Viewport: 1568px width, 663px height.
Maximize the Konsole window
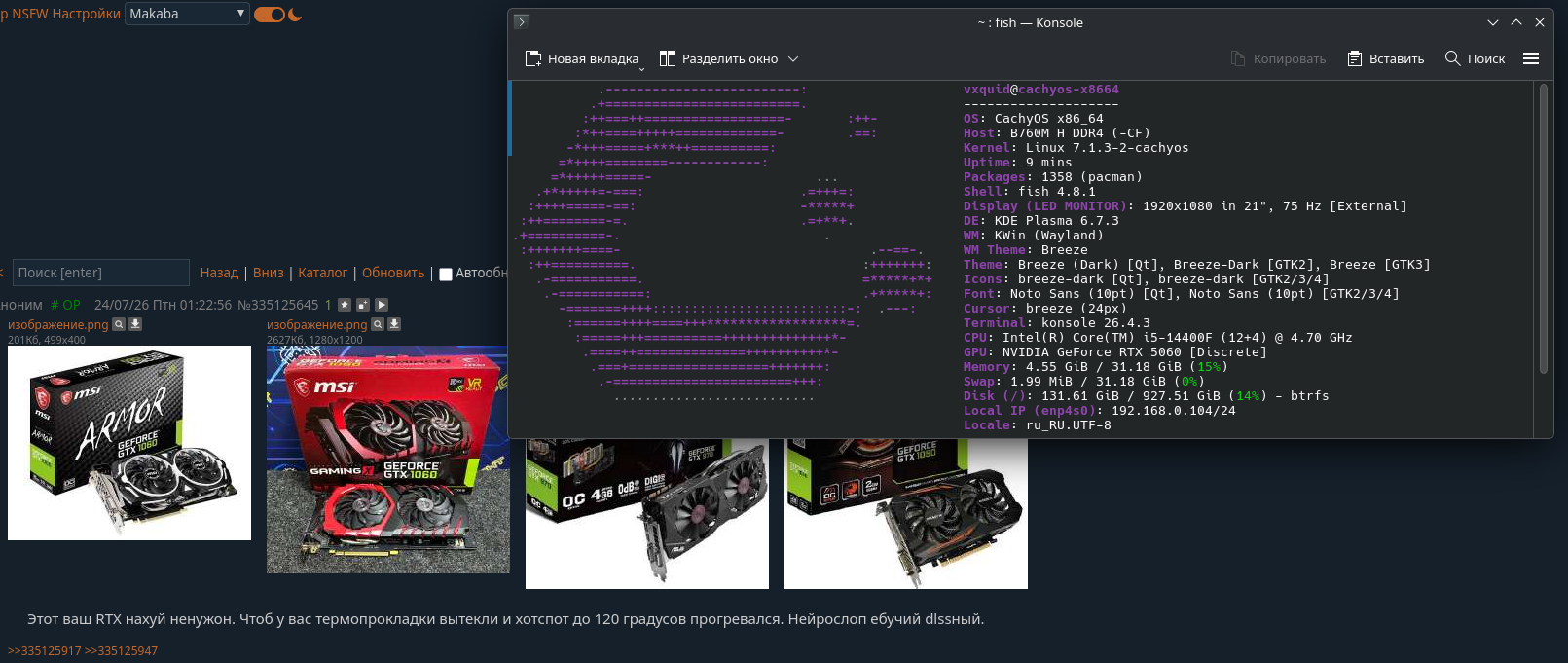pos(1516,22)
